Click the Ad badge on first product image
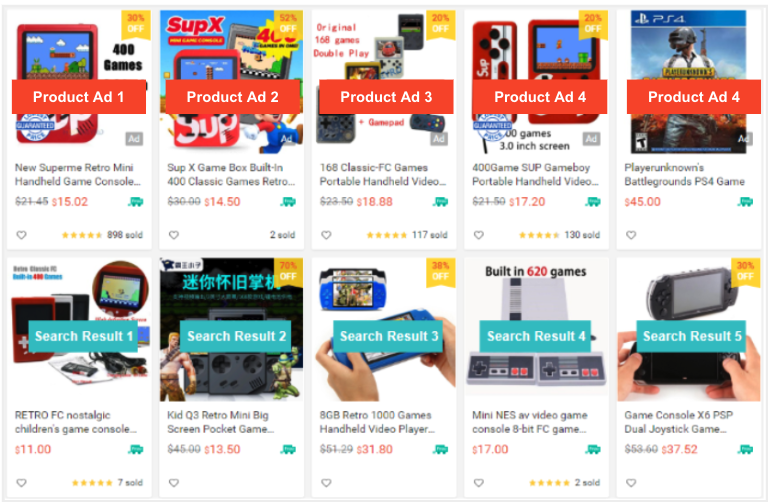 point(134,139)
